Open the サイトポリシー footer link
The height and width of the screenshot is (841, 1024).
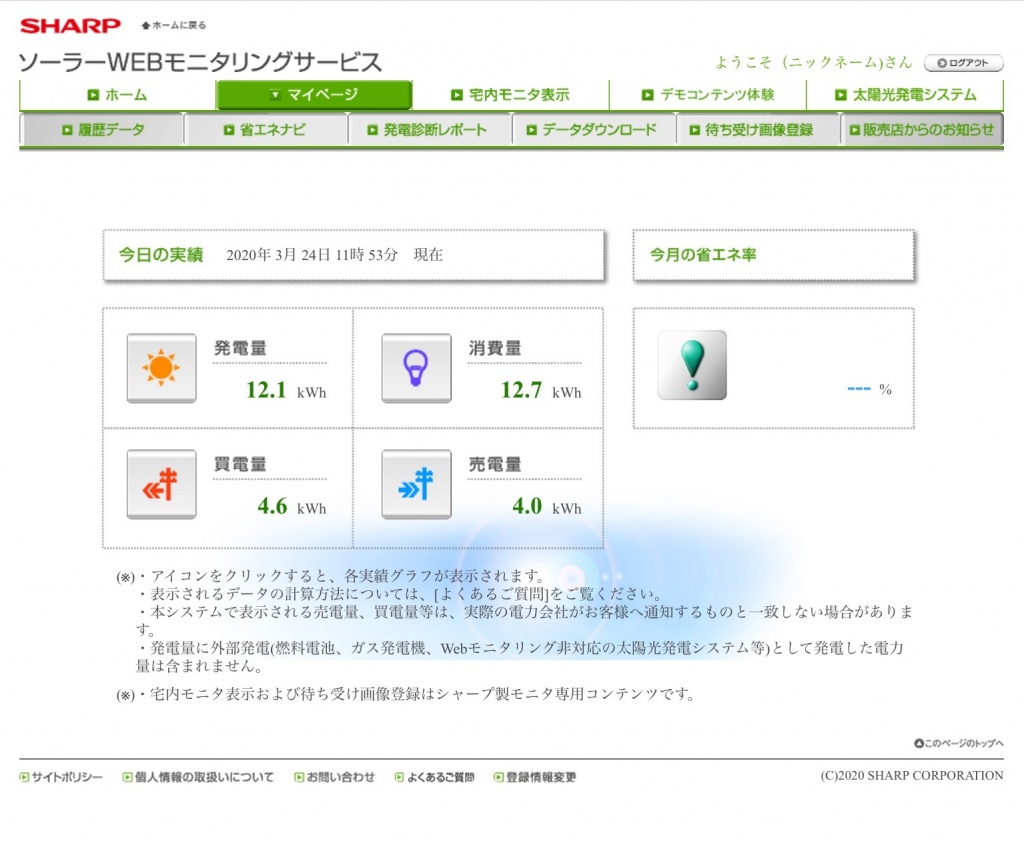pos(61,777)
